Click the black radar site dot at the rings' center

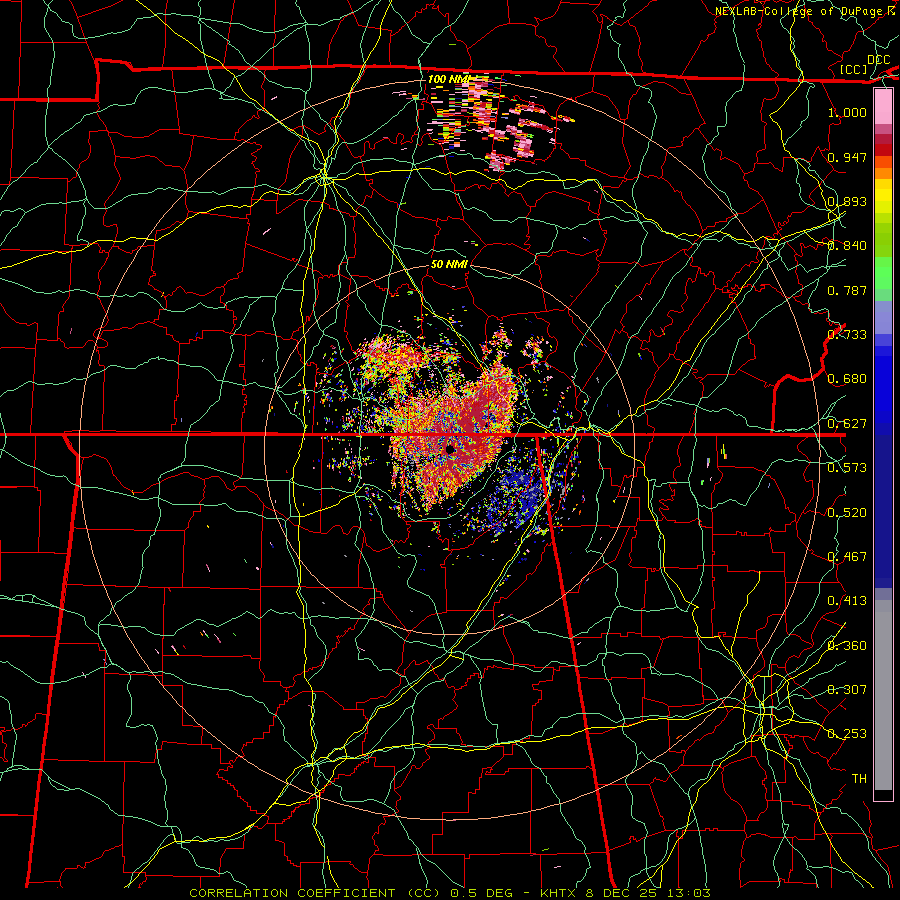[451, 449]
